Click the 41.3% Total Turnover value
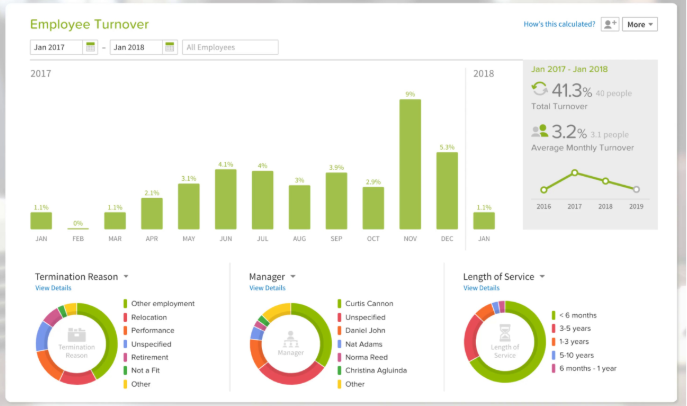Image resolution: width=687 pixels, height=406 pixels. 572,91
